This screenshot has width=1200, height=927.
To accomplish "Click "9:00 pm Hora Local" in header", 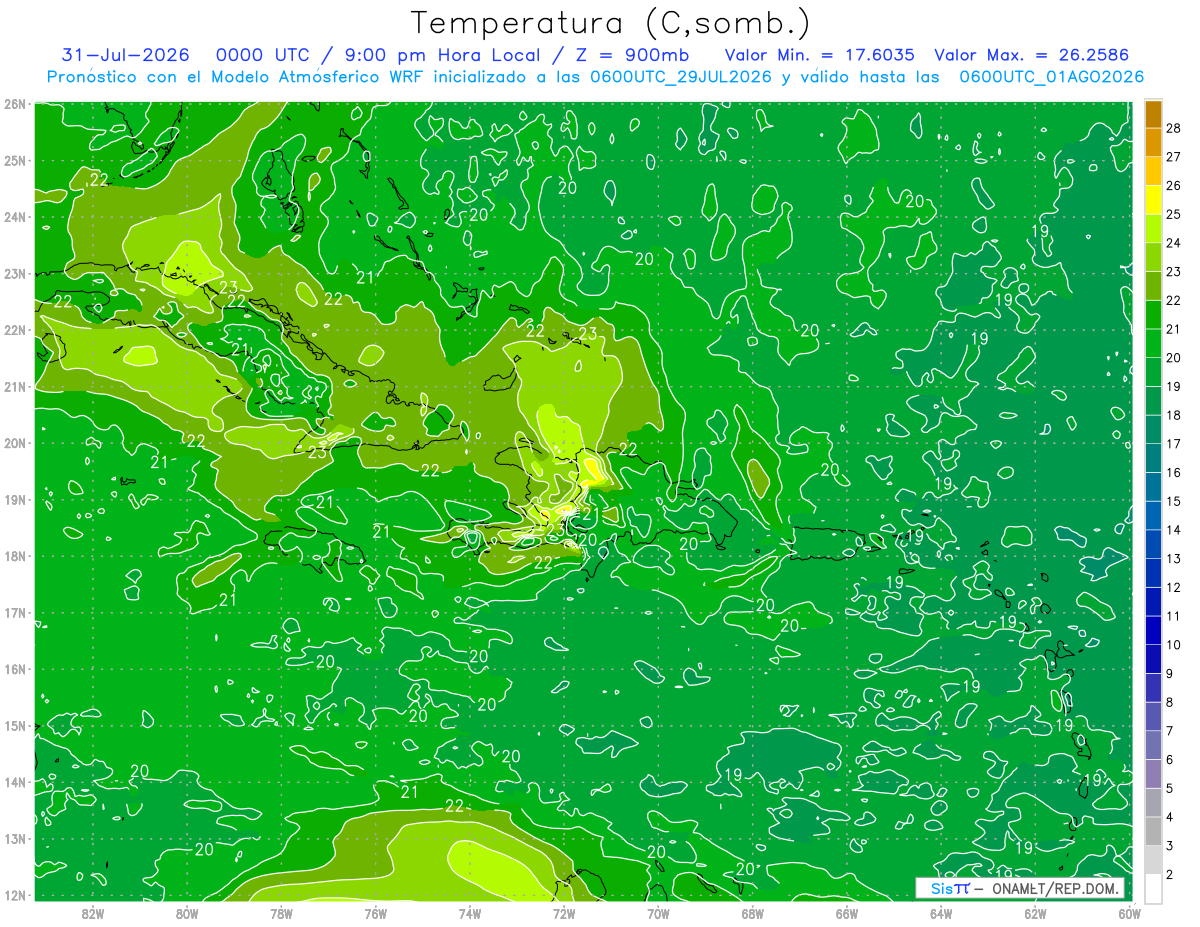I will pyautogui.click(x=444, y=55).
